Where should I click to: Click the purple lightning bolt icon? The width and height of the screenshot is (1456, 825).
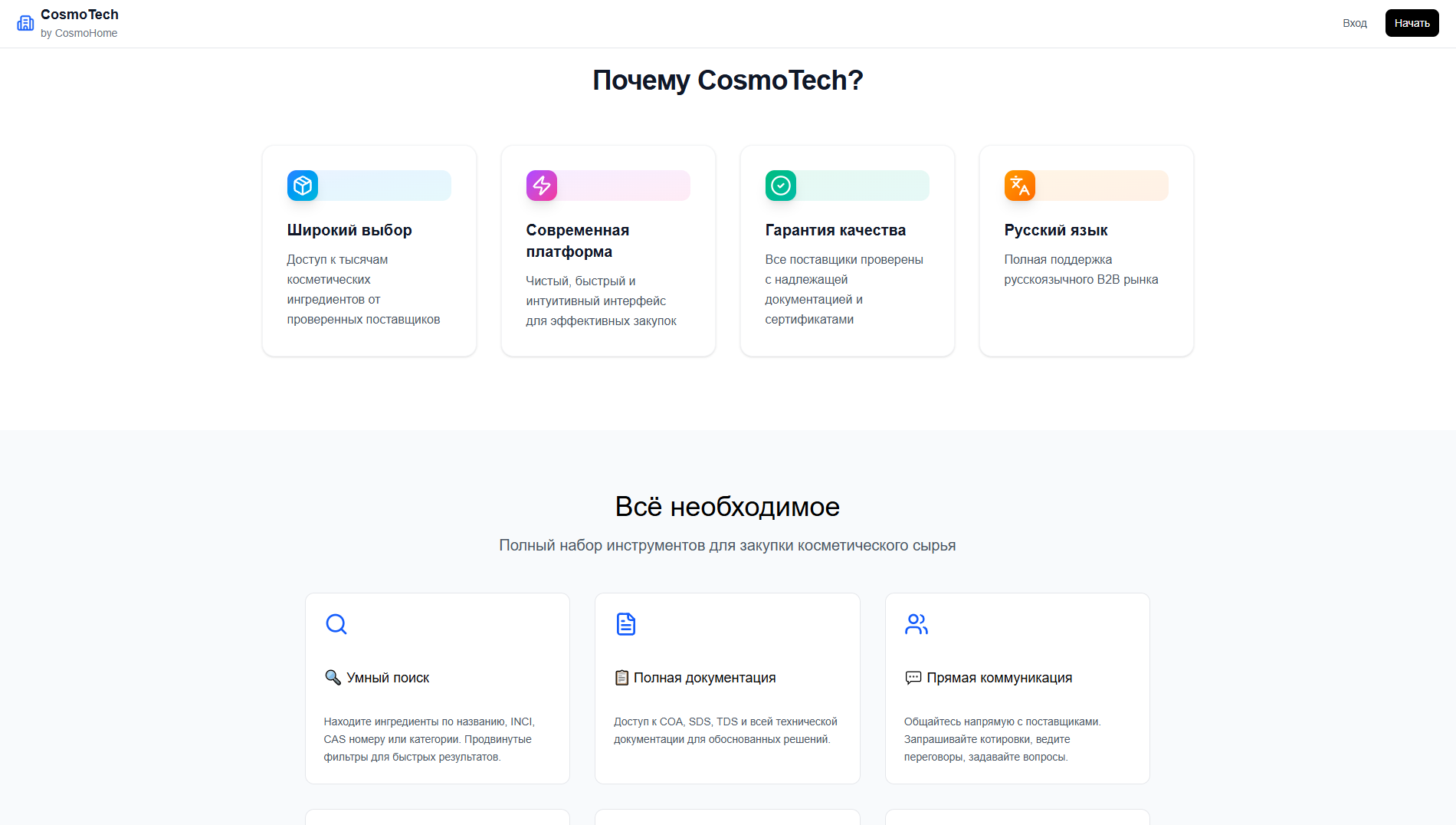tap(542, 186)
